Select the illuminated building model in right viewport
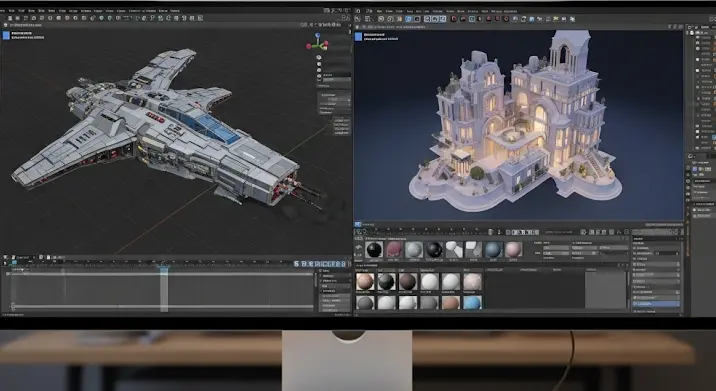Screen dimensions: 716x391 click(x=515, y=121)
